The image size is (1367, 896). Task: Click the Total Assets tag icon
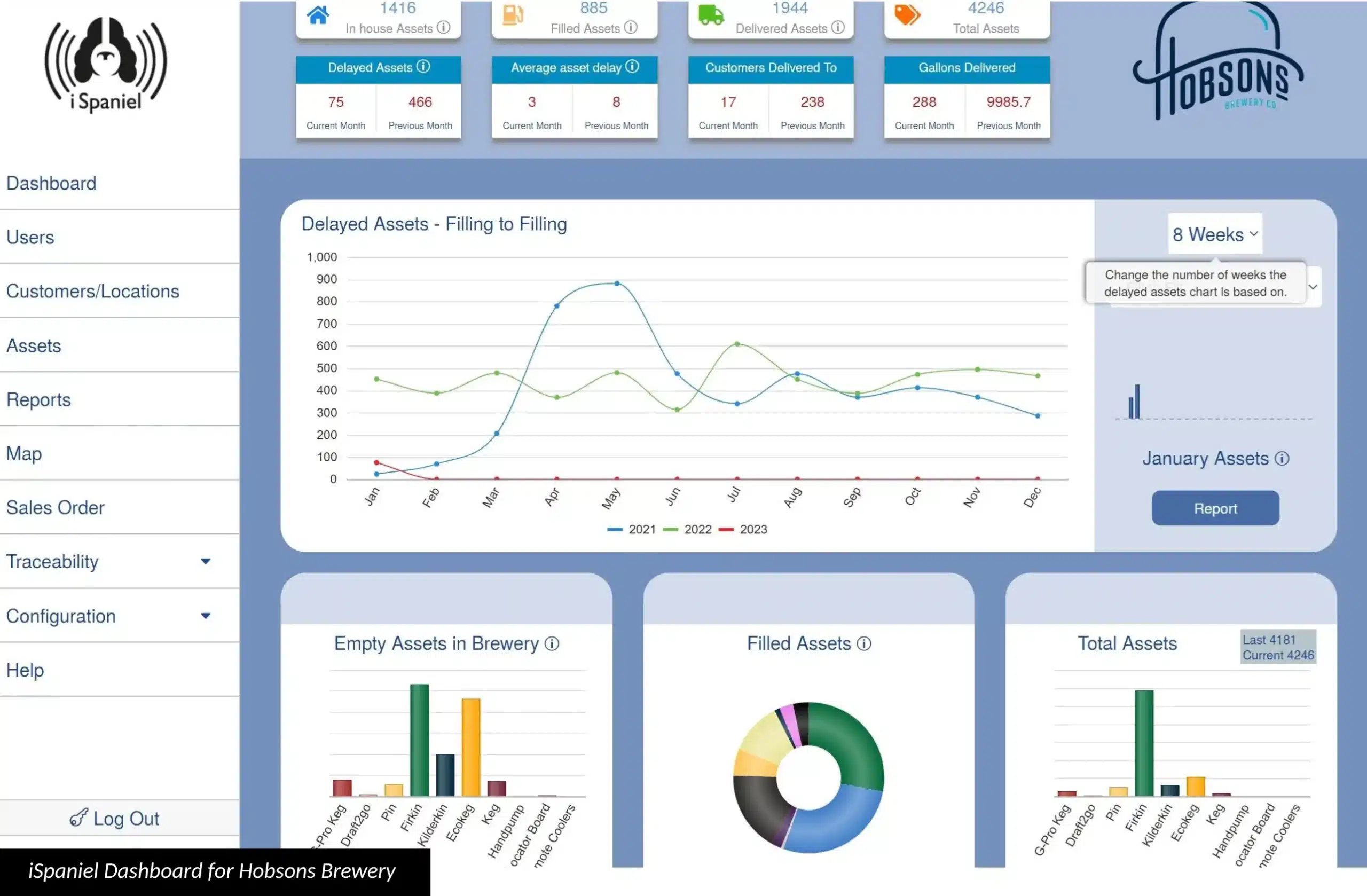point(906,14)
